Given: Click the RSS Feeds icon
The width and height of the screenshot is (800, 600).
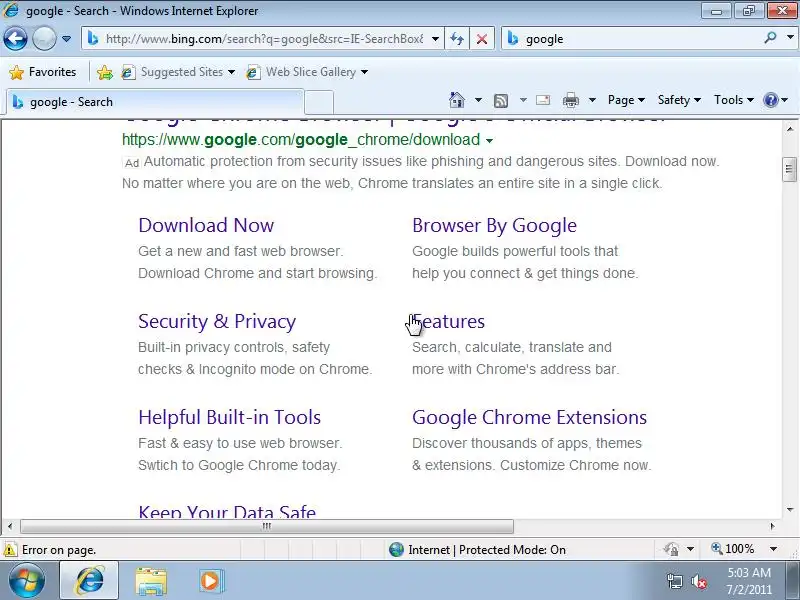Looking at the screenshot, I should tap(501, 101).
